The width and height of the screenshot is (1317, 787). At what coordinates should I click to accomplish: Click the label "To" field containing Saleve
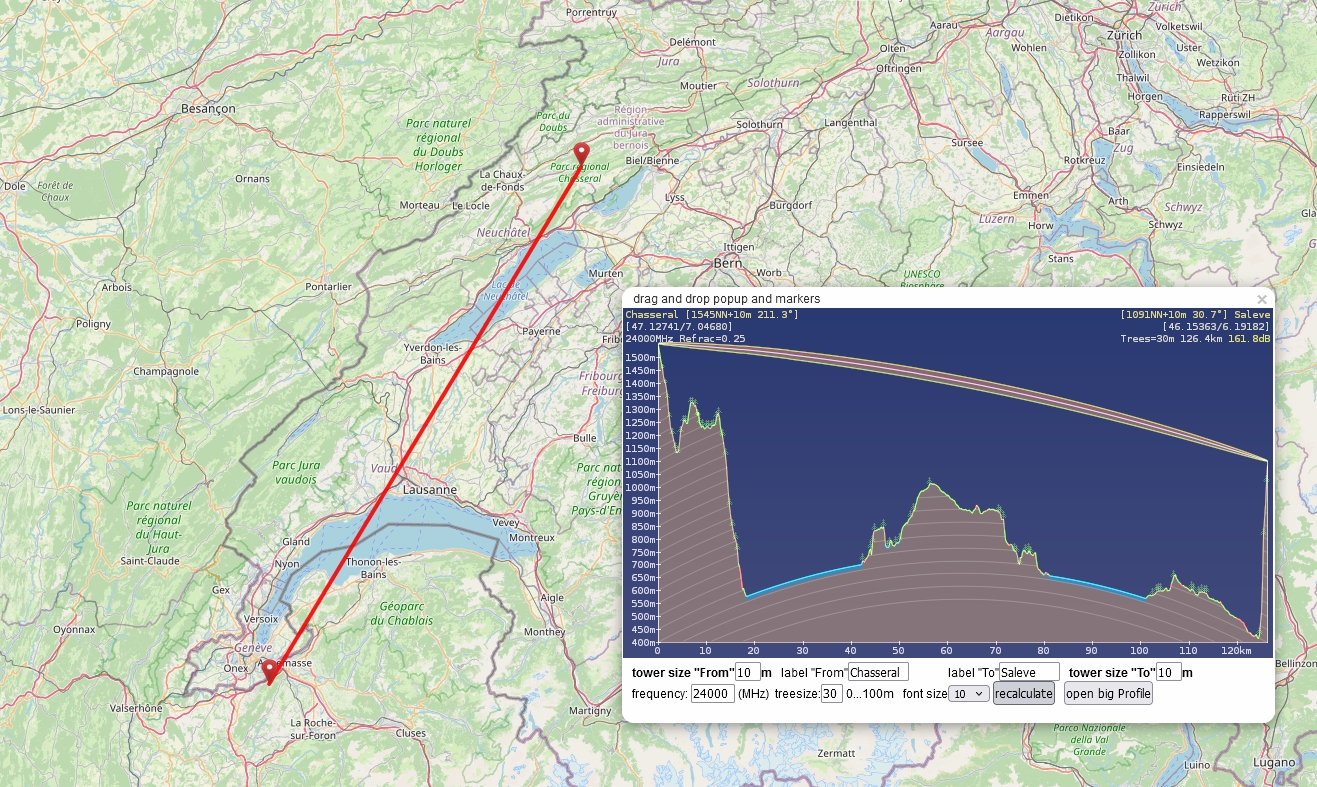(x=1028, y=672)
